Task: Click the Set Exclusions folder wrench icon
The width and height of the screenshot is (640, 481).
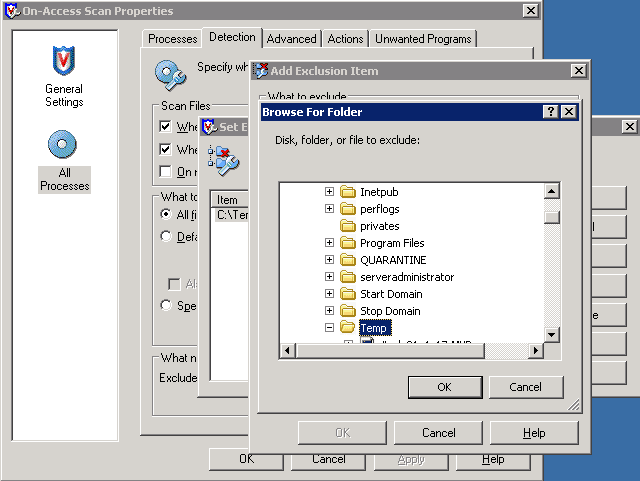Action: pyautogui.click(x=224, y=160)
